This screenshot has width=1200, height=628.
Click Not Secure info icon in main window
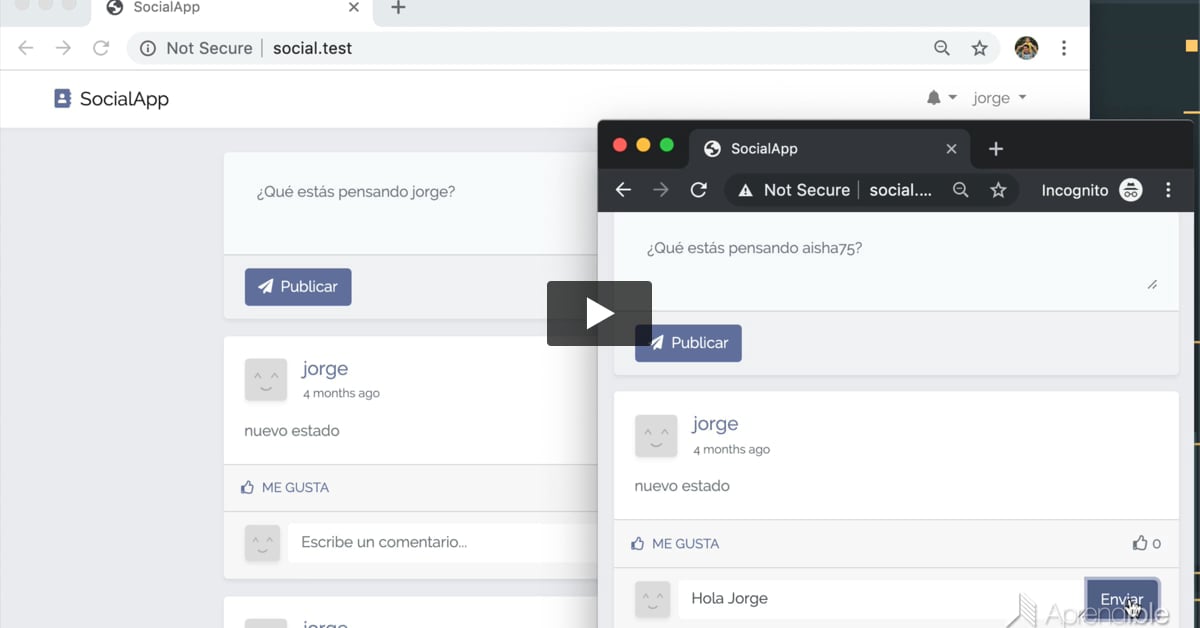point(148,48)
